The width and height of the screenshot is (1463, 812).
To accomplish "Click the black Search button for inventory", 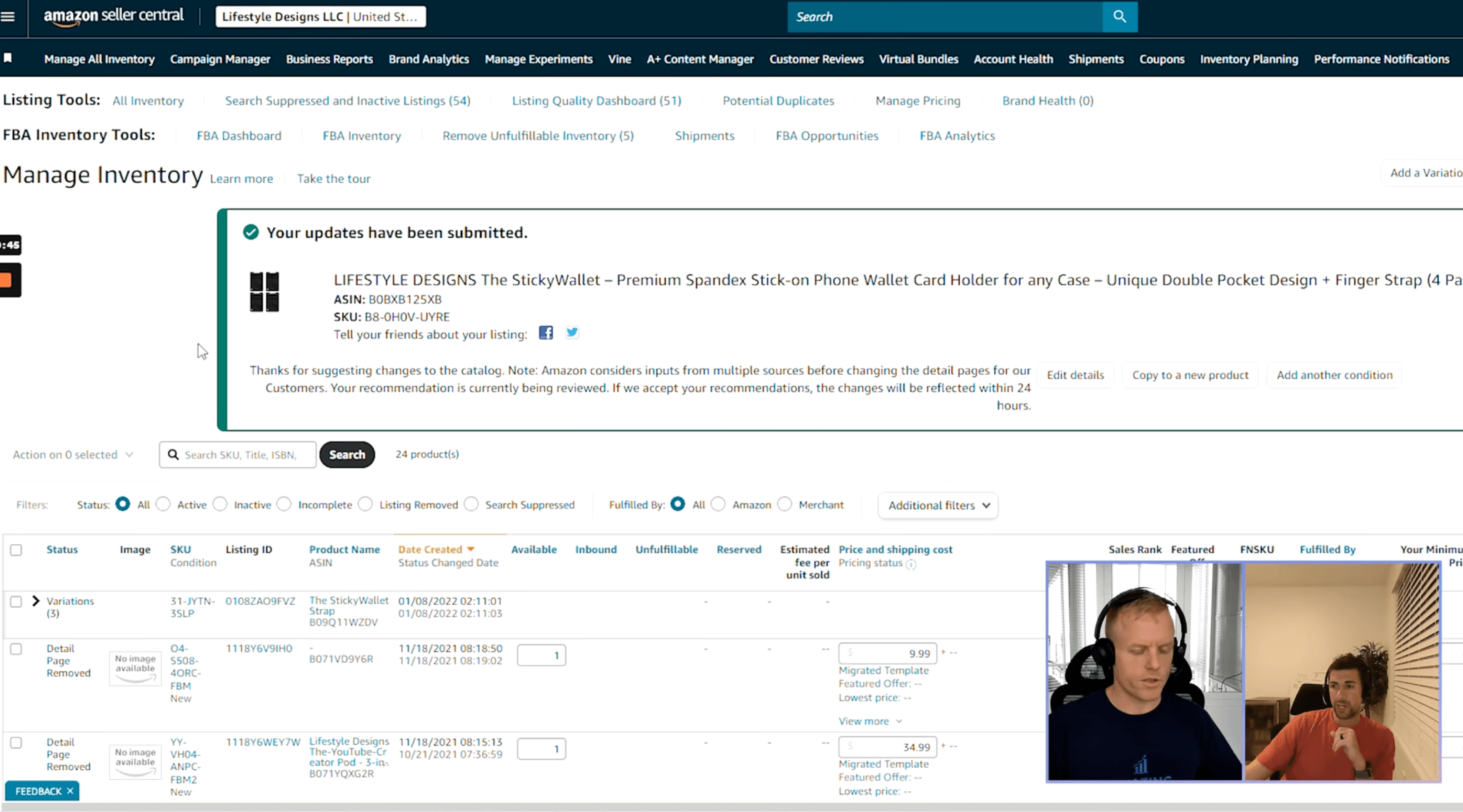I will tap(347, 454).
